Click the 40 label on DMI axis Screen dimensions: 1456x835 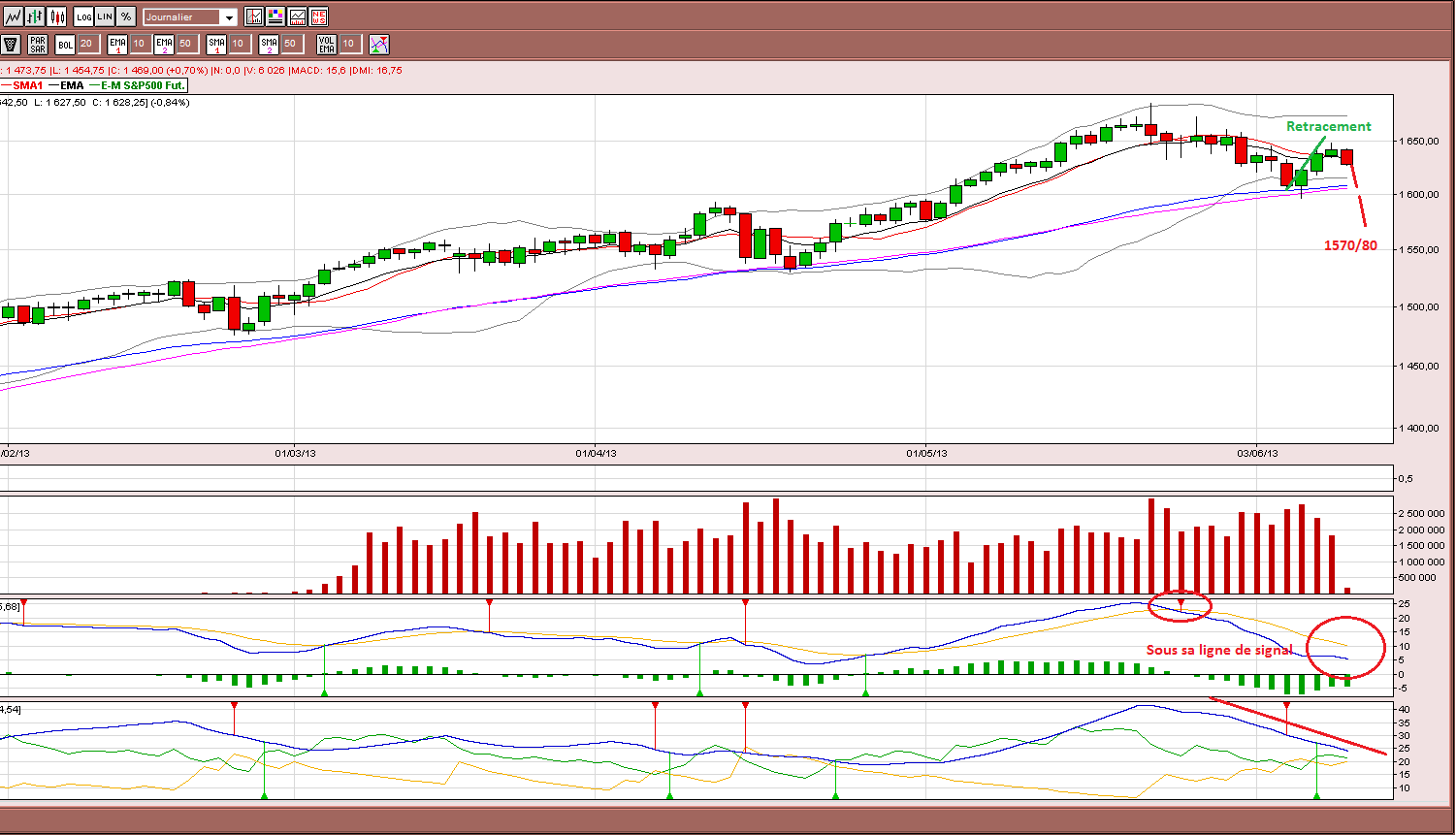(x=1404, y=709)
